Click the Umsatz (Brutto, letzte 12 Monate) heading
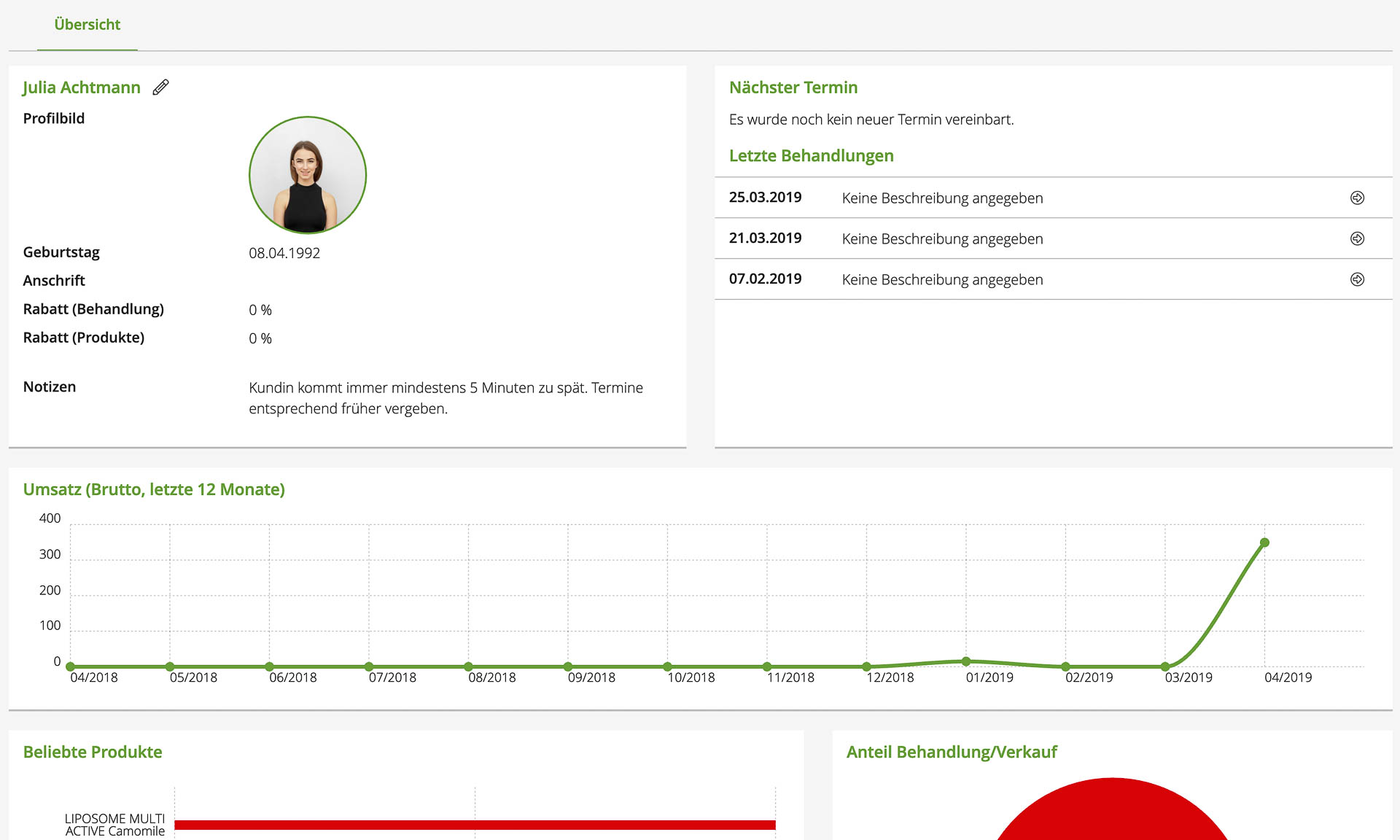The width and height of the screenshot is (1400, 840). [154, 489]
